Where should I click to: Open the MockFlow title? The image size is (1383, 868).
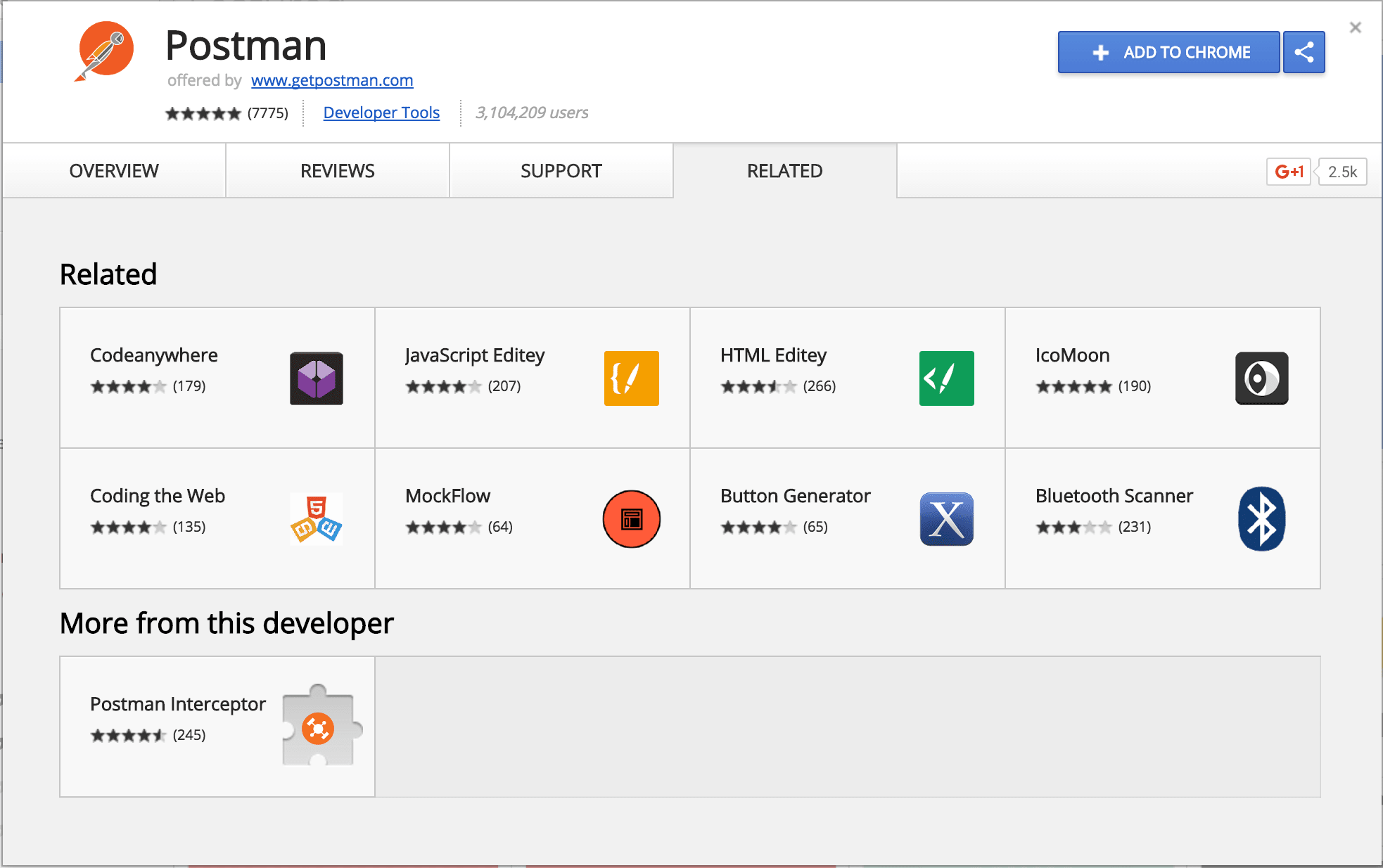[447, 496]
